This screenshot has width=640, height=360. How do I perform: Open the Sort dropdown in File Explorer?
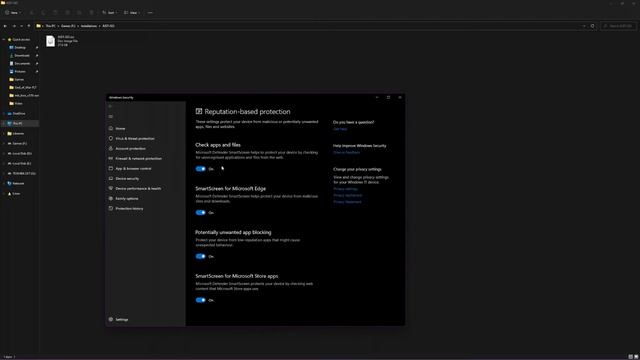(109, 13)
